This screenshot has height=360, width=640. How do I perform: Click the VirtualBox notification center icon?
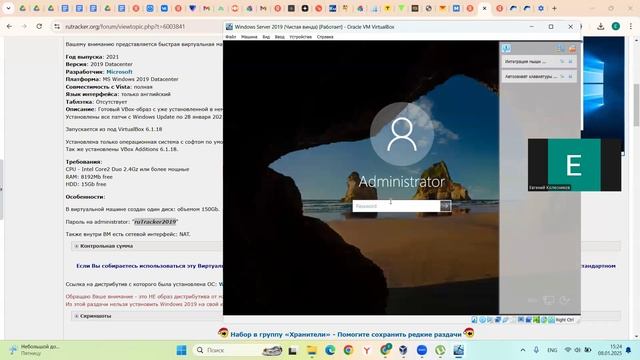coord(507,49)
